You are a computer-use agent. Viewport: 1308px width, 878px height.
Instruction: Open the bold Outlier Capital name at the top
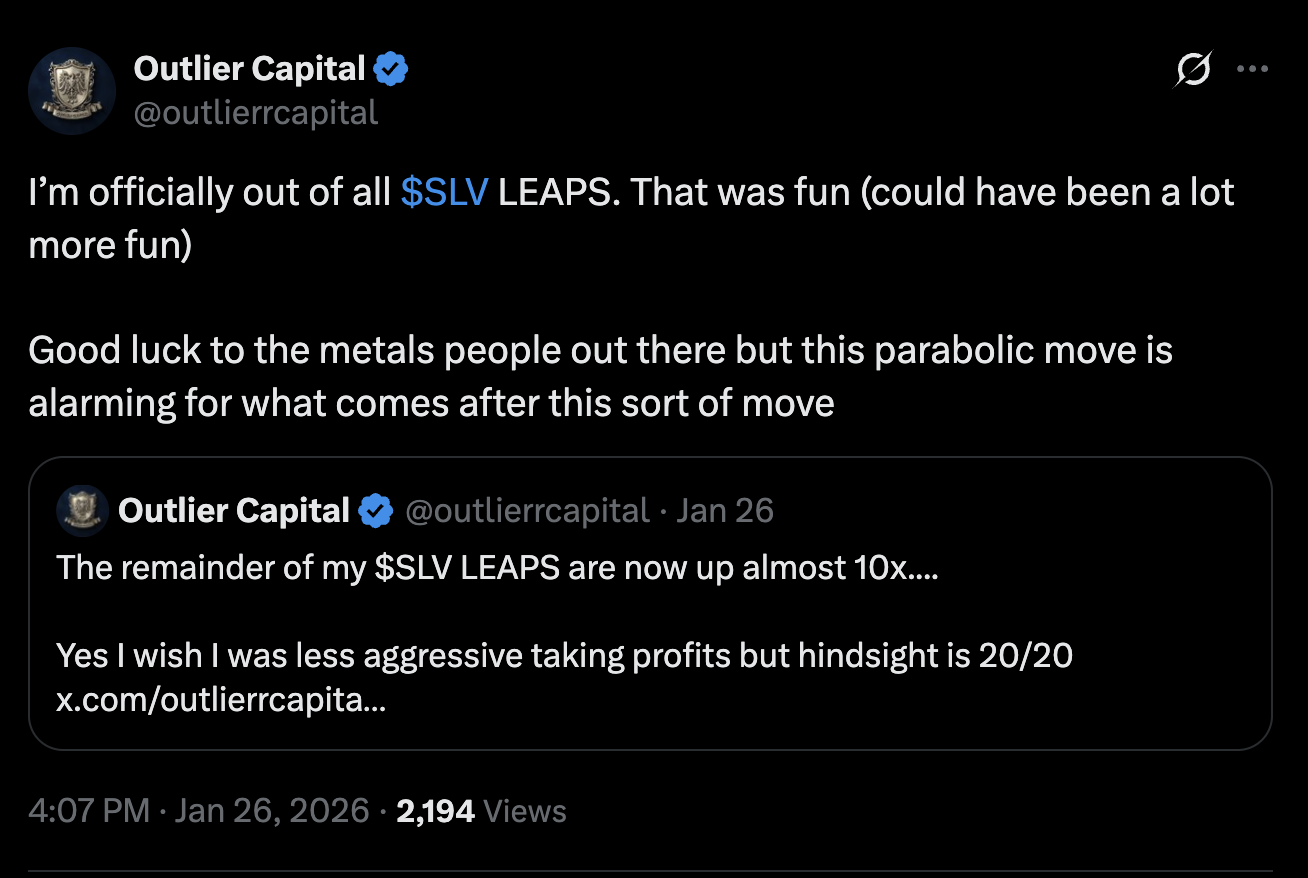249,69
